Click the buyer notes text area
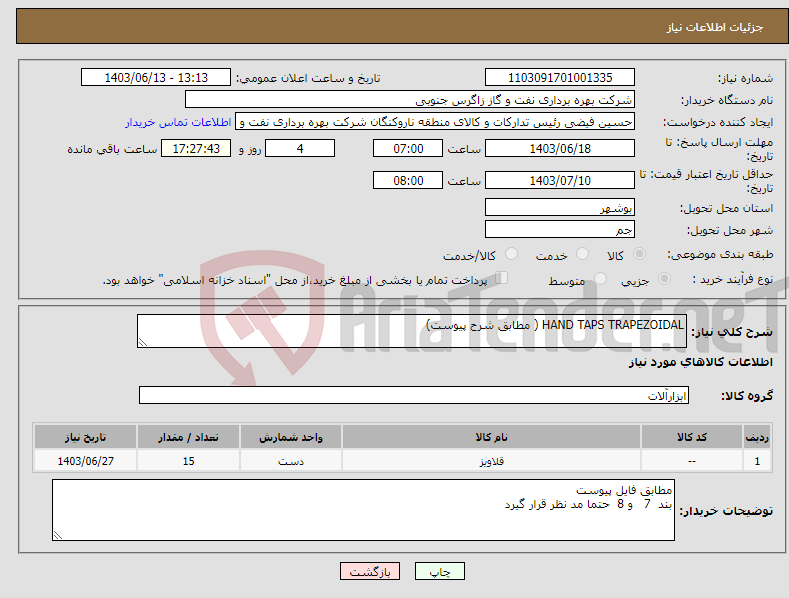This screenshot has width=789, height=598. pos(363,510)
